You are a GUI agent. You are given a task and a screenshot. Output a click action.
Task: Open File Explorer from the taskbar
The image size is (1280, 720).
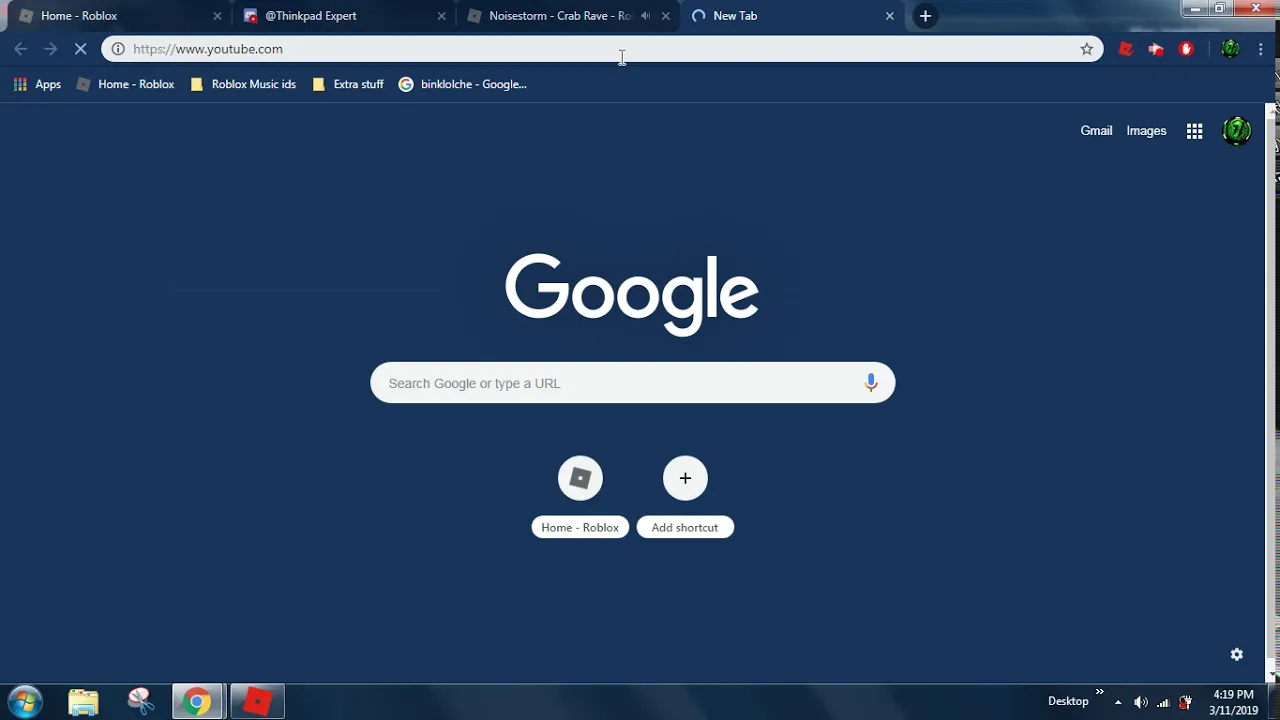pyautogui.click(x=84, y=702)
